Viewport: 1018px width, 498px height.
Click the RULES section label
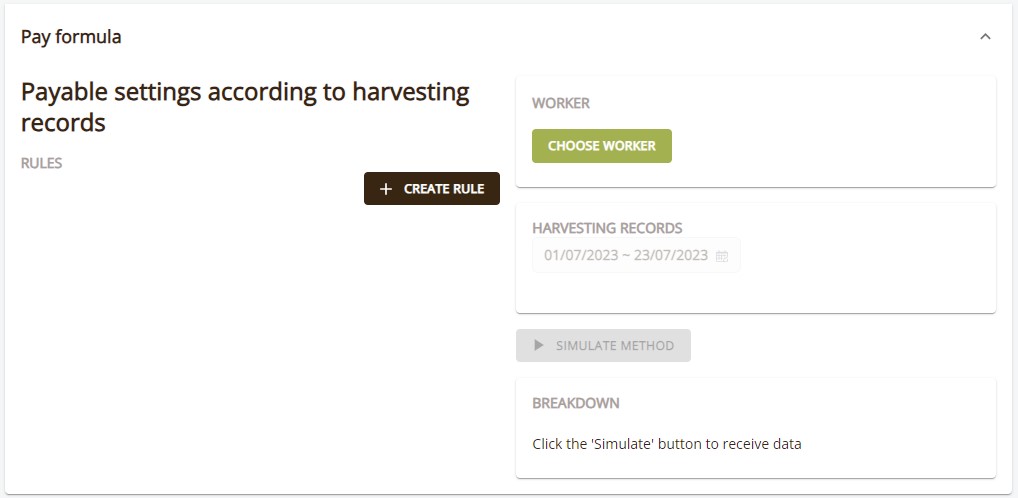pos(42,163)
